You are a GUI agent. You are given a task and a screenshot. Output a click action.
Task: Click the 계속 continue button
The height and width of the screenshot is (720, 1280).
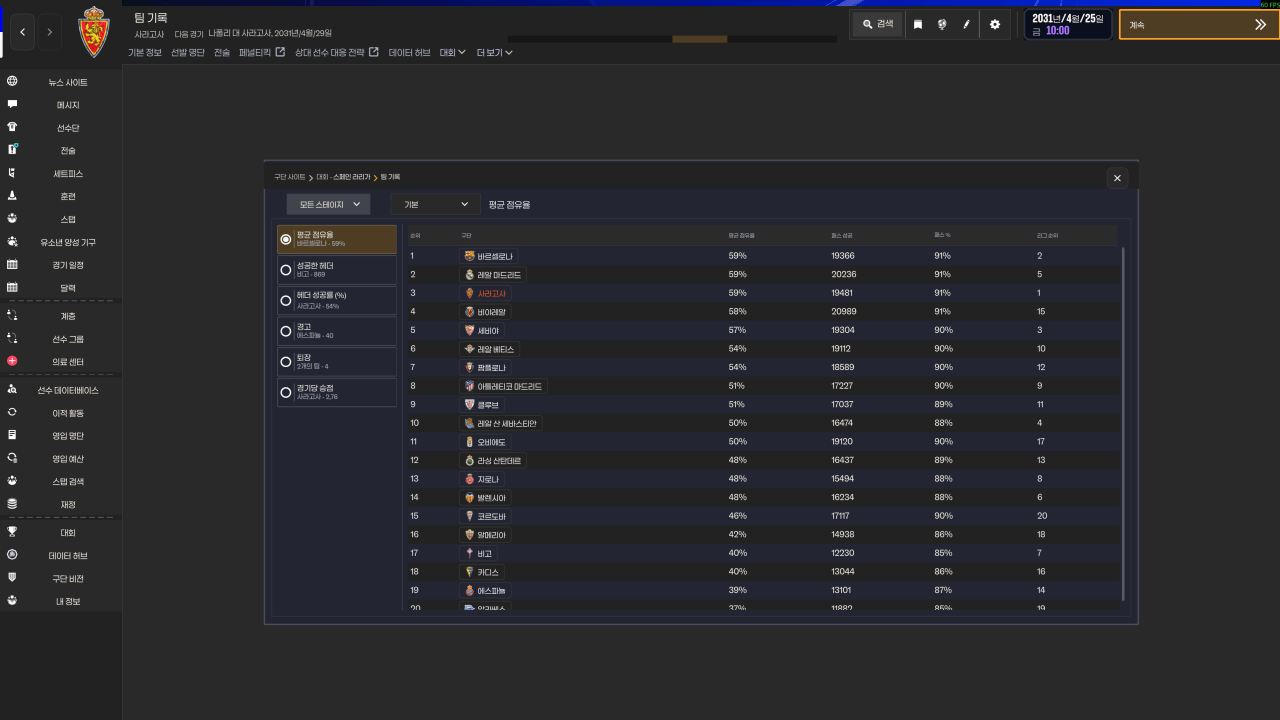click(1199, 25)
